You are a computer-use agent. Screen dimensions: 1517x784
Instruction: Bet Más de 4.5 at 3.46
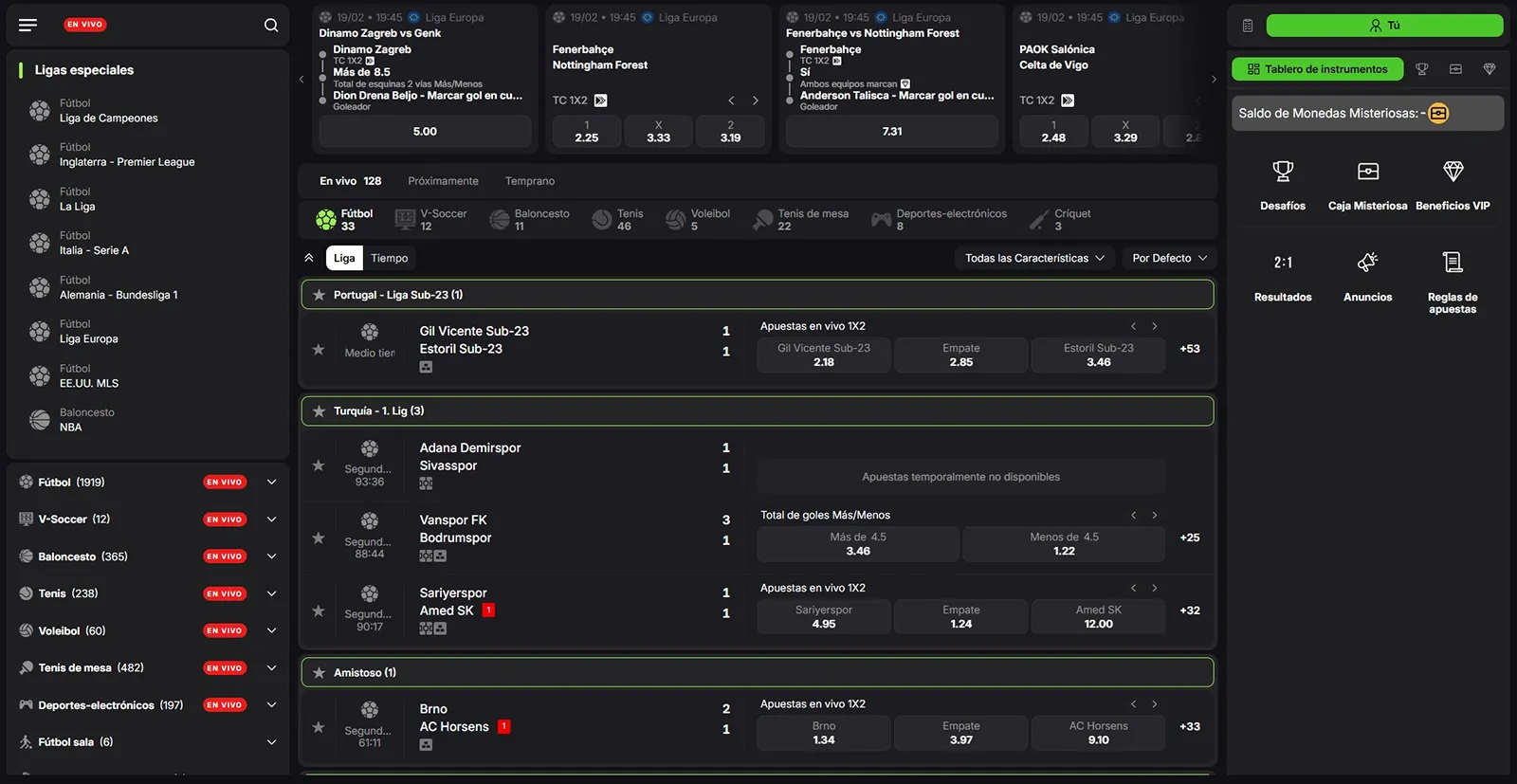858,544
